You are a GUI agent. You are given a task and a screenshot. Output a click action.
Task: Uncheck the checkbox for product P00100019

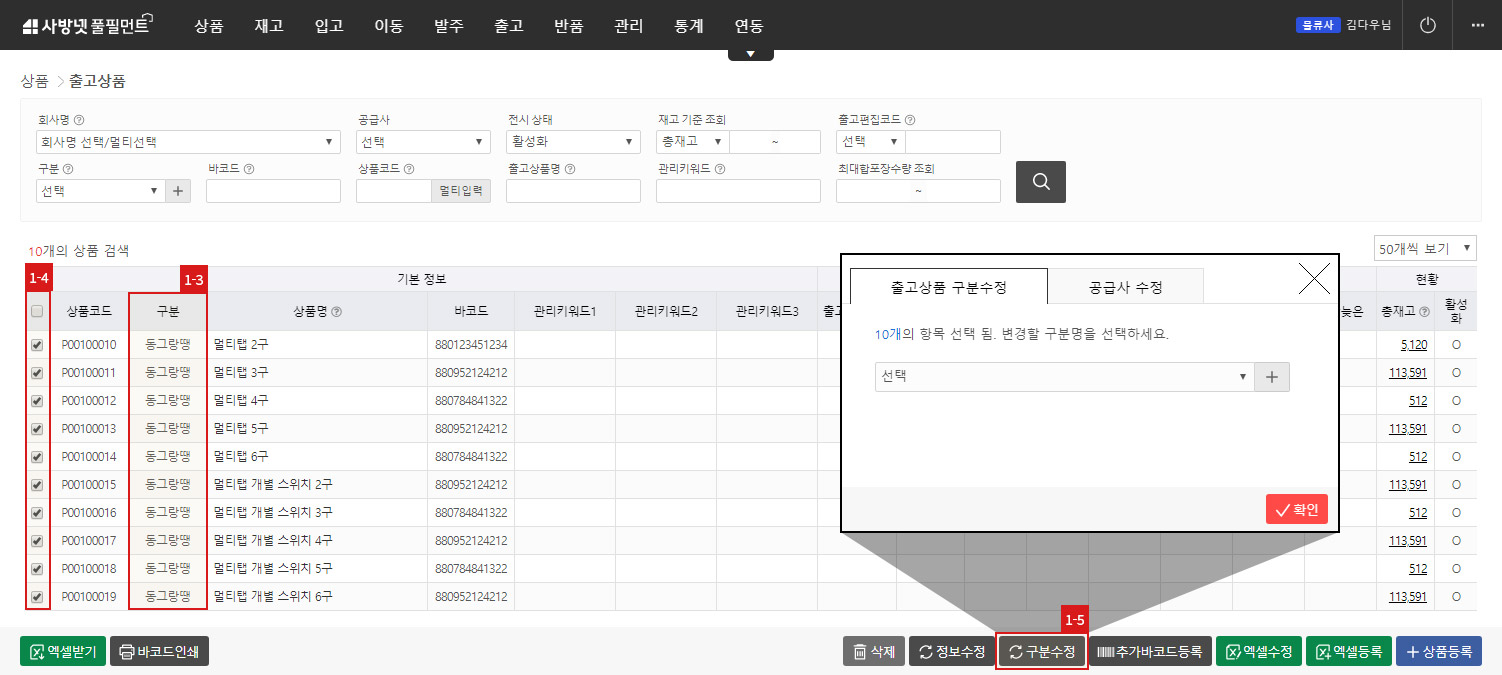(37, 596)
